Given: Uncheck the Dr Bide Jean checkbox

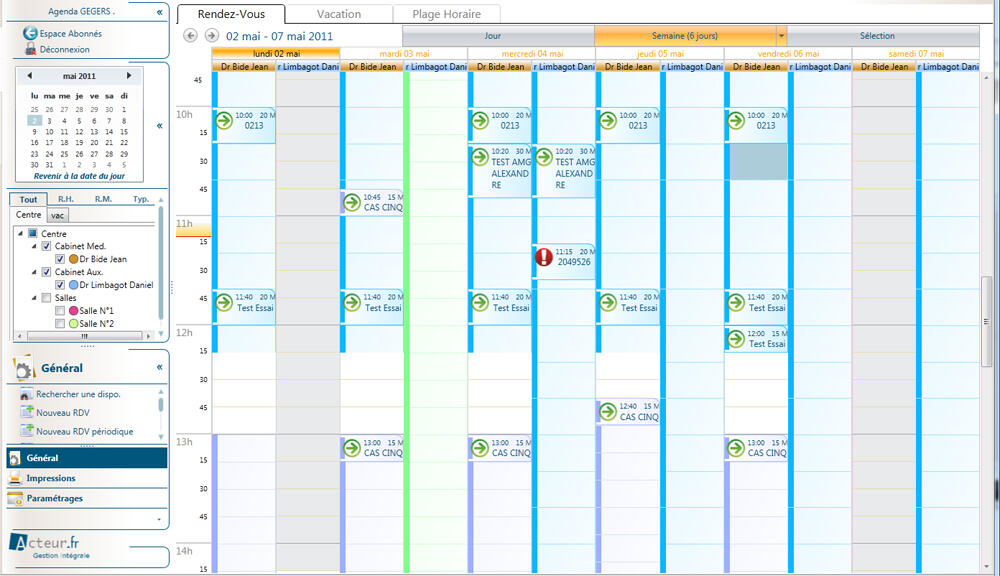Looking at the screenshot, I should click(60, 259).
